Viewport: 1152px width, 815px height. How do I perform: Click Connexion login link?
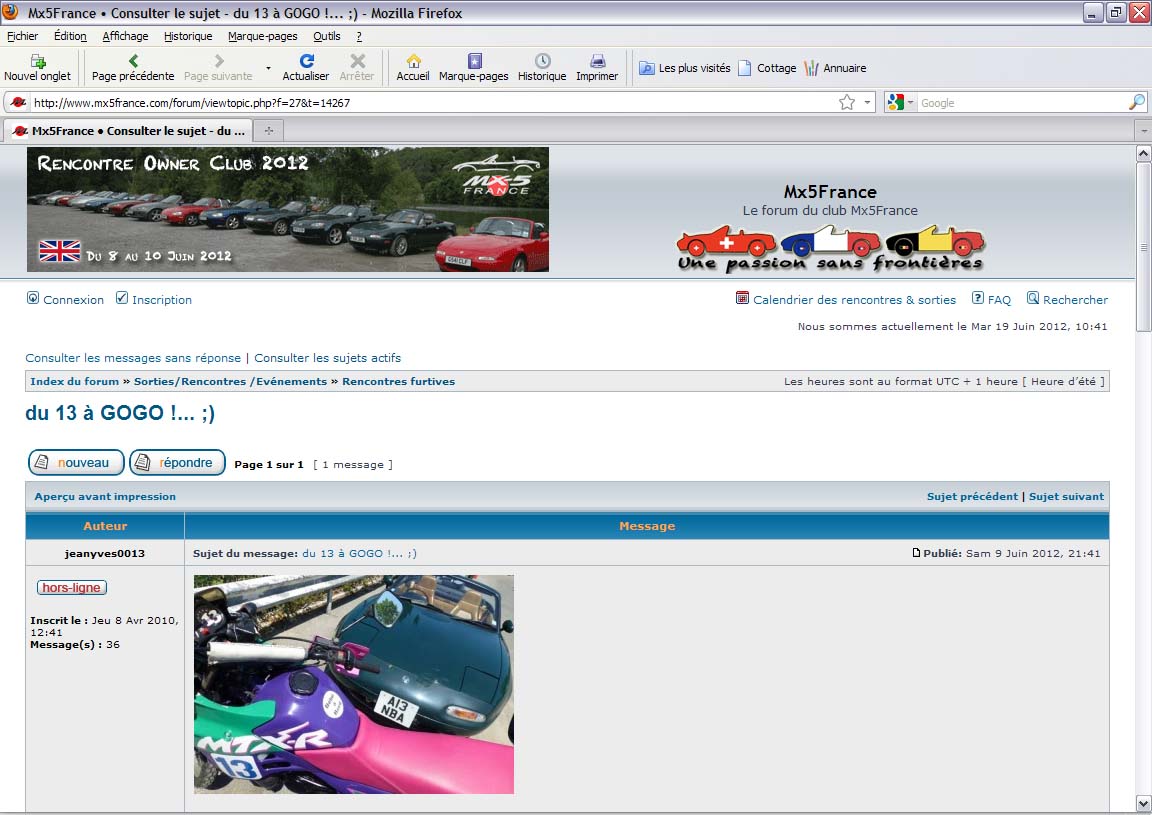tap(73, 300)
